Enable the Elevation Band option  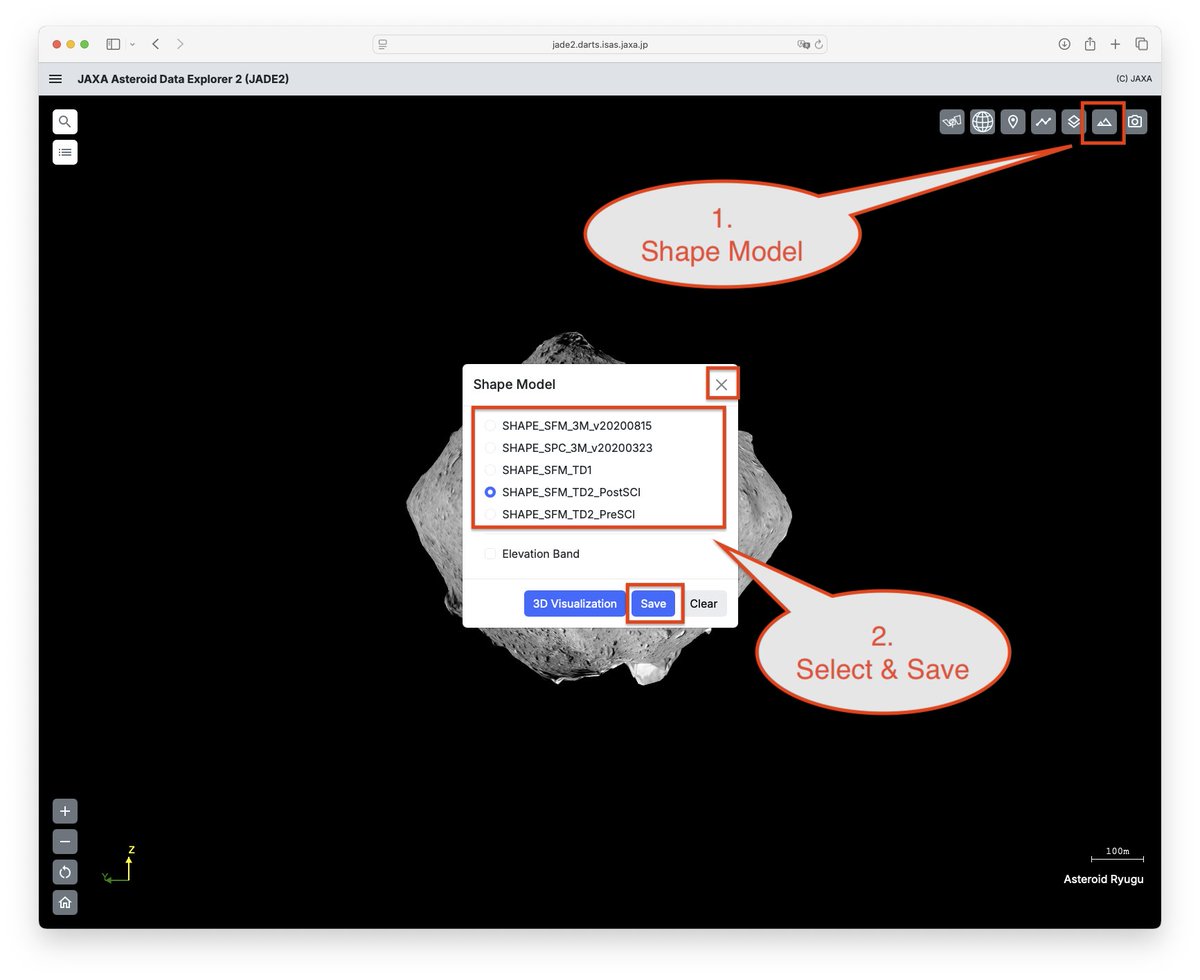[x=490, y=554]
